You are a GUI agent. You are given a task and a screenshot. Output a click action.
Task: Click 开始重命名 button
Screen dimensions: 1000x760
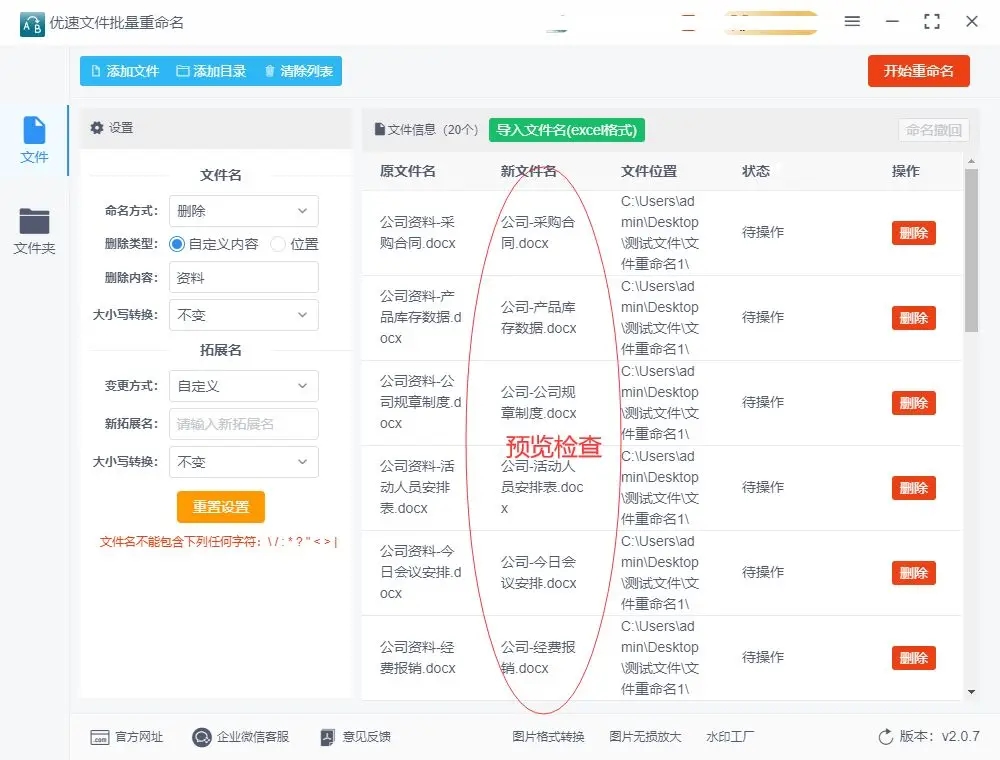pyautogui.click(x=918, y=71)
